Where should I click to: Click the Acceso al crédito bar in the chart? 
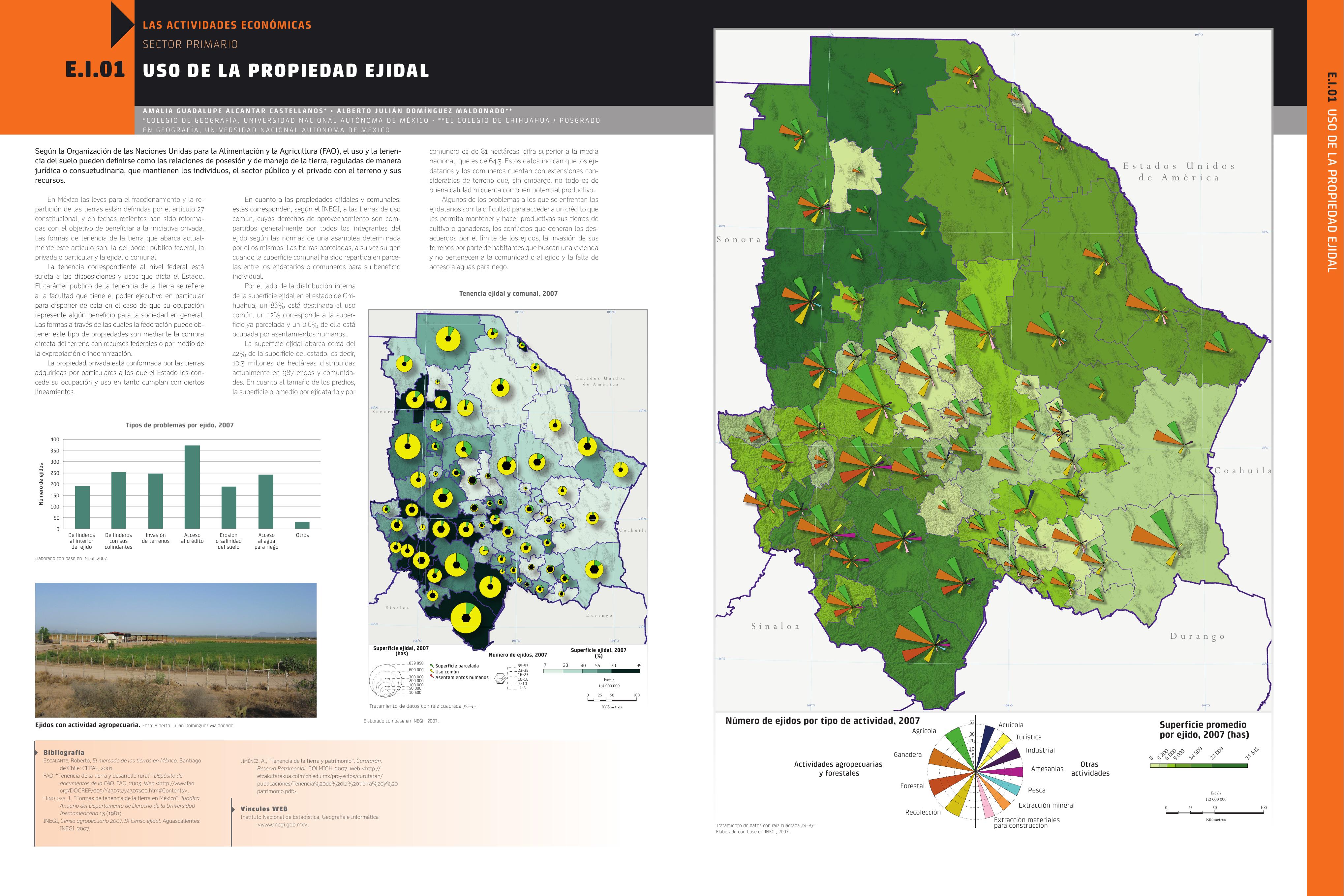coord(192,487)
